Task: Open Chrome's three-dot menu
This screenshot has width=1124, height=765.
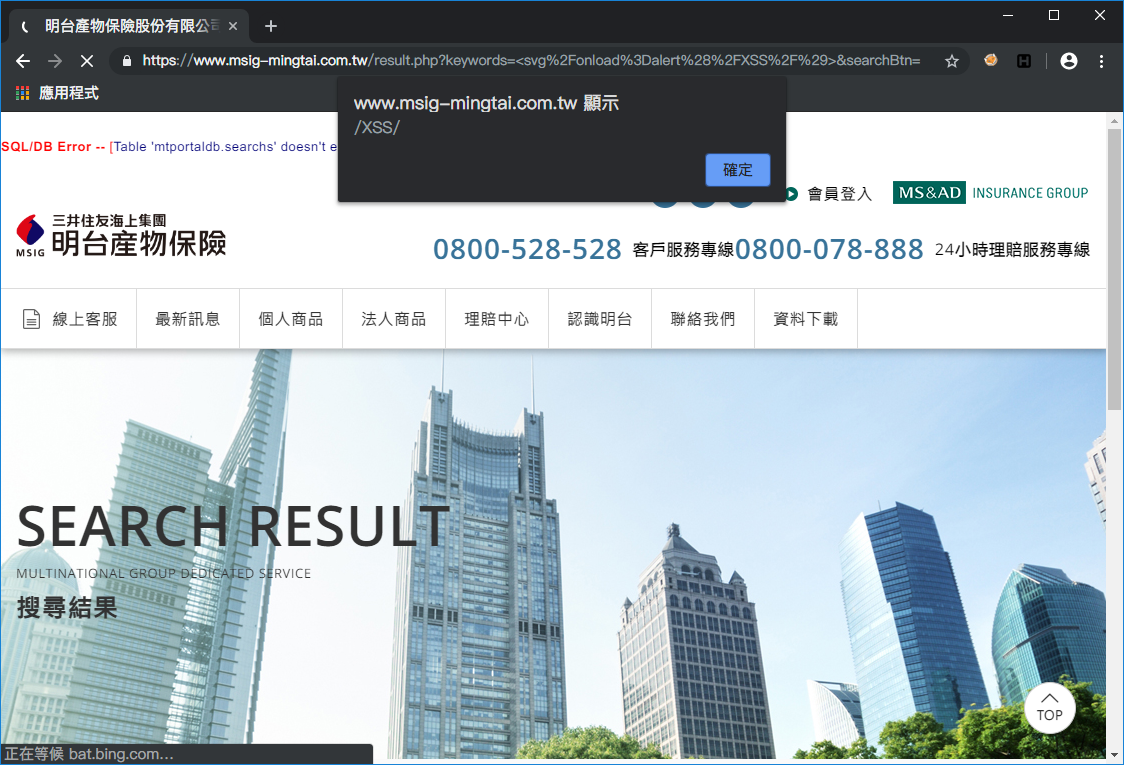Action: click(1101, 61)
